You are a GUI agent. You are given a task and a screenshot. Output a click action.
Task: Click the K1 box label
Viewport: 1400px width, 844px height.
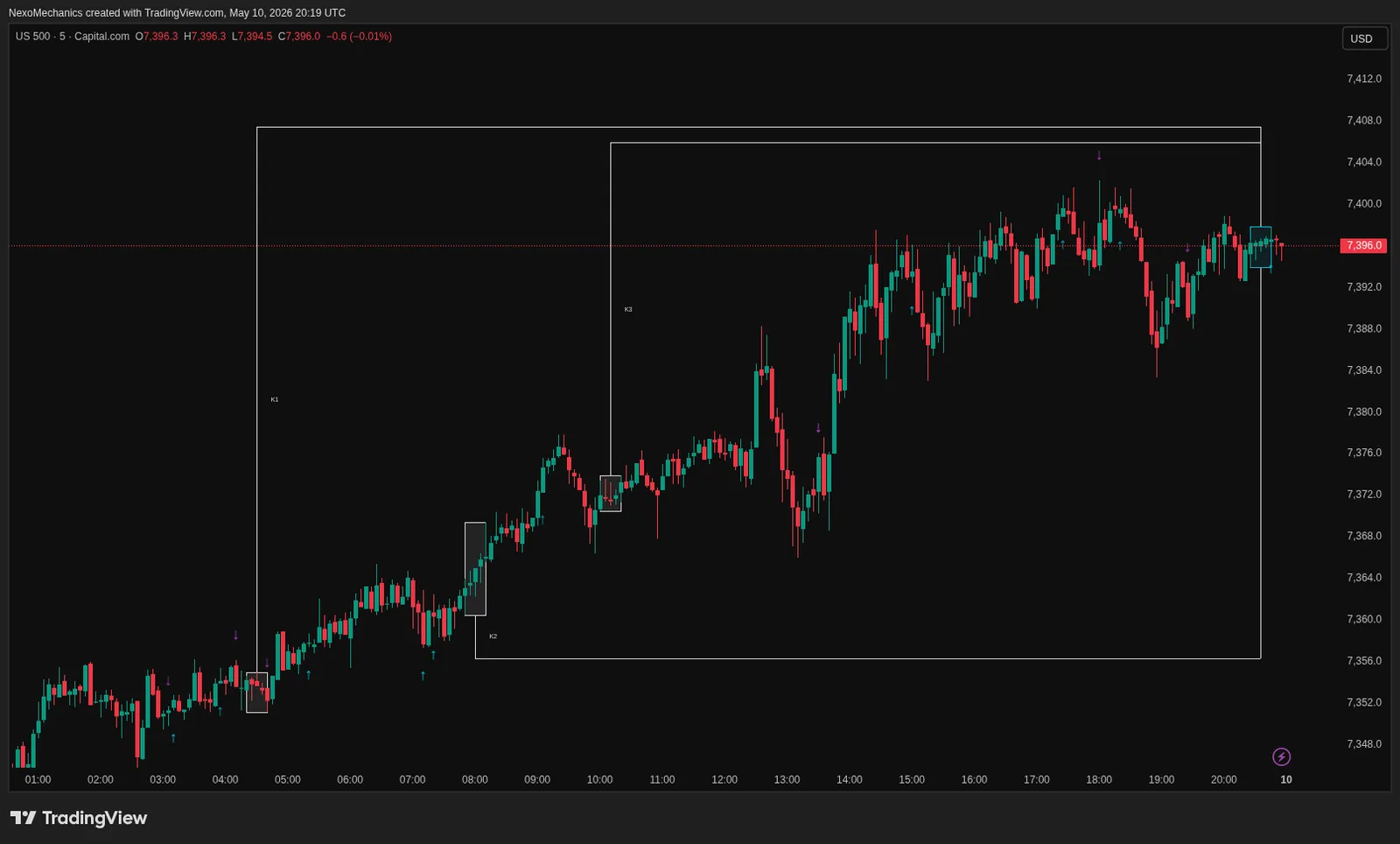(275, 400)
